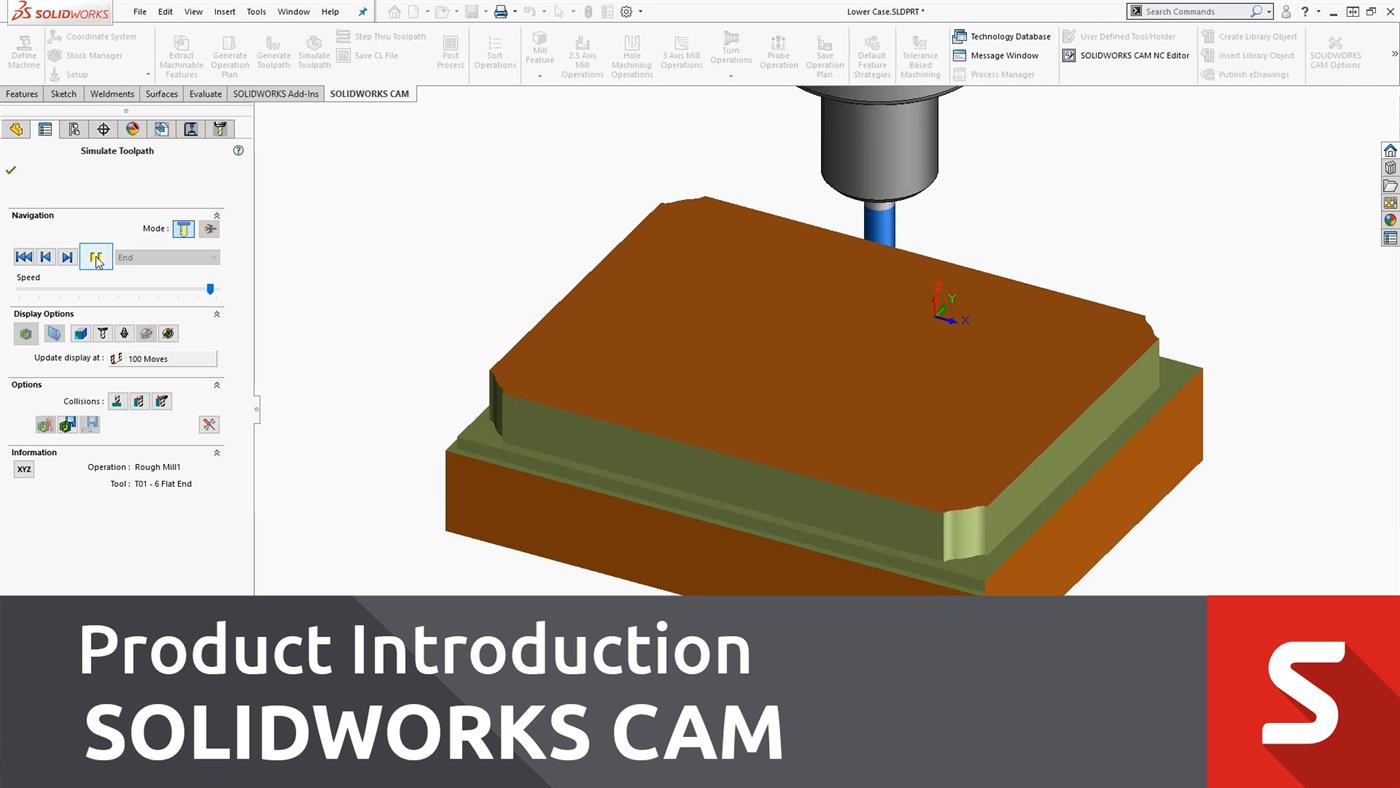Open the Technology Database
The height and width of the screenshot is (788, 1400).
(1002, 36)
